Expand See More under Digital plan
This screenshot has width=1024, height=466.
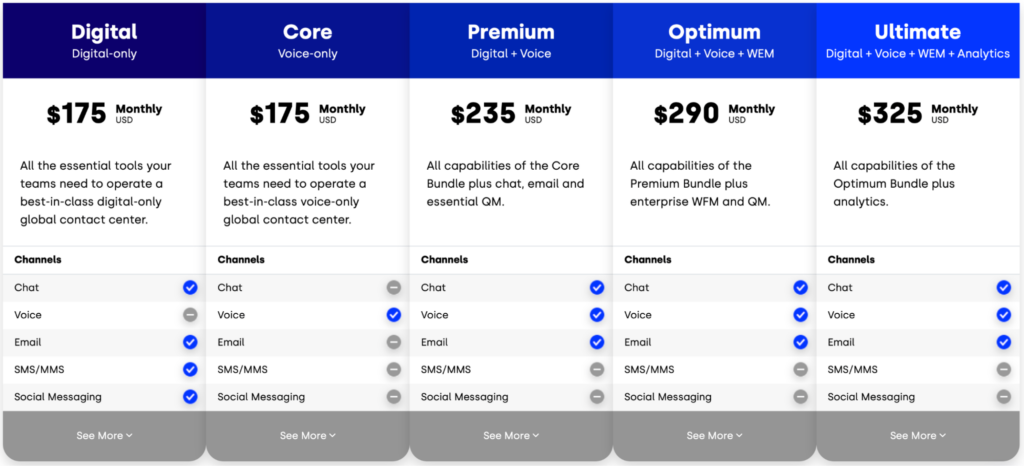104,436
